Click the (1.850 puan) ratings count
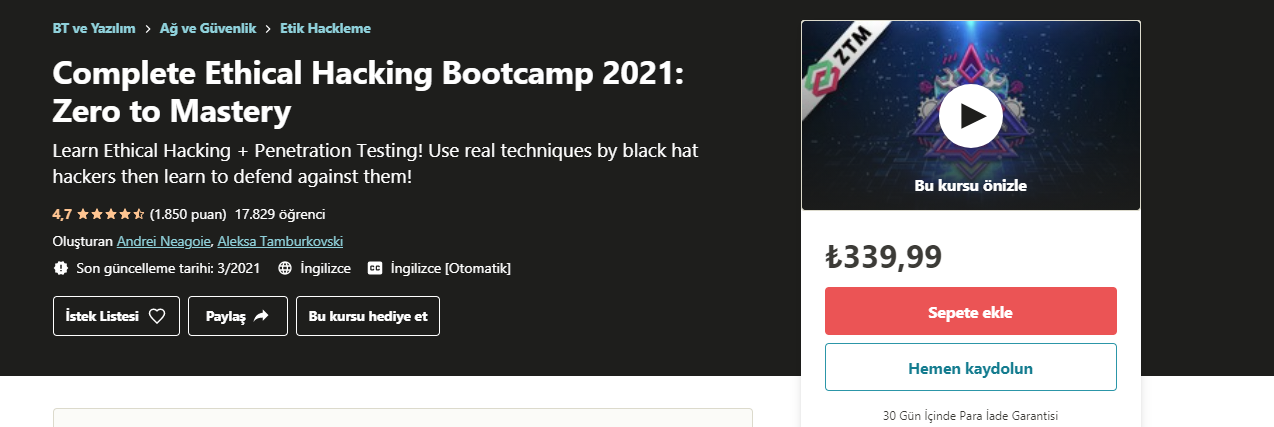The image size is (1274, 427). click(x=188, y=214)
